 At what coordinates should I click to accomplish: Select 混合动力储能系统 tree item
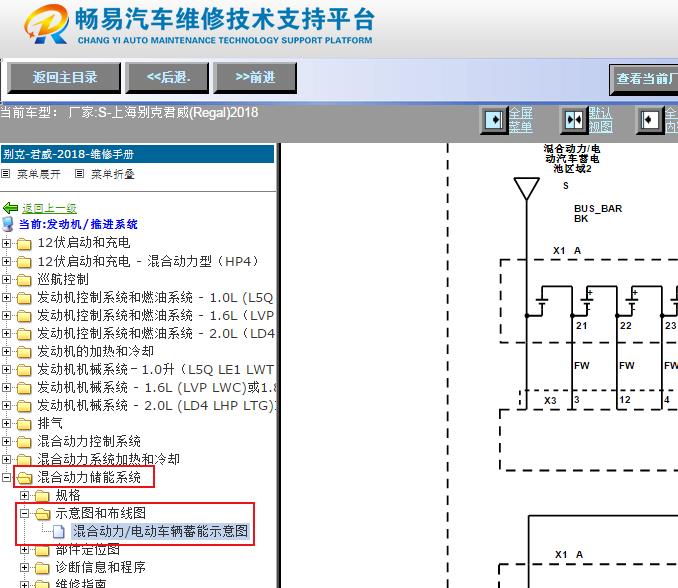(x=89, y=477)
